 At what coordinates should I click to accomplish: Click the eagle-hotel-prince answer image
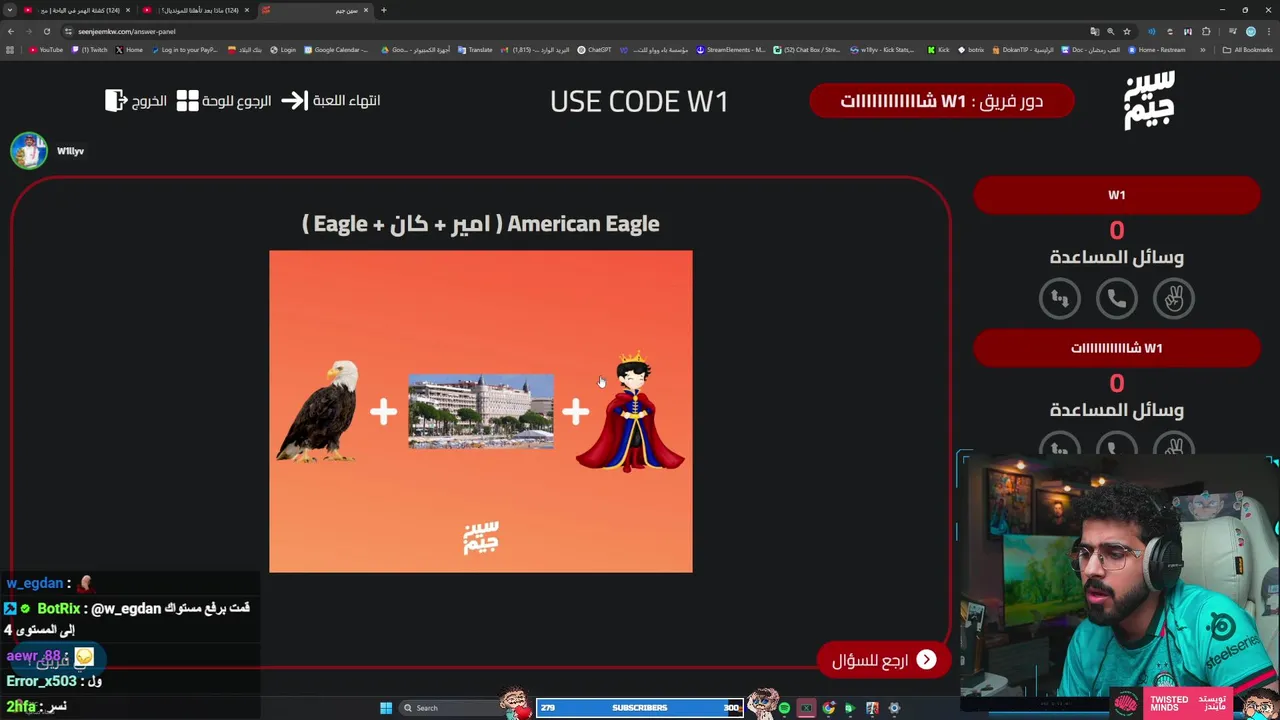[480, 411]
